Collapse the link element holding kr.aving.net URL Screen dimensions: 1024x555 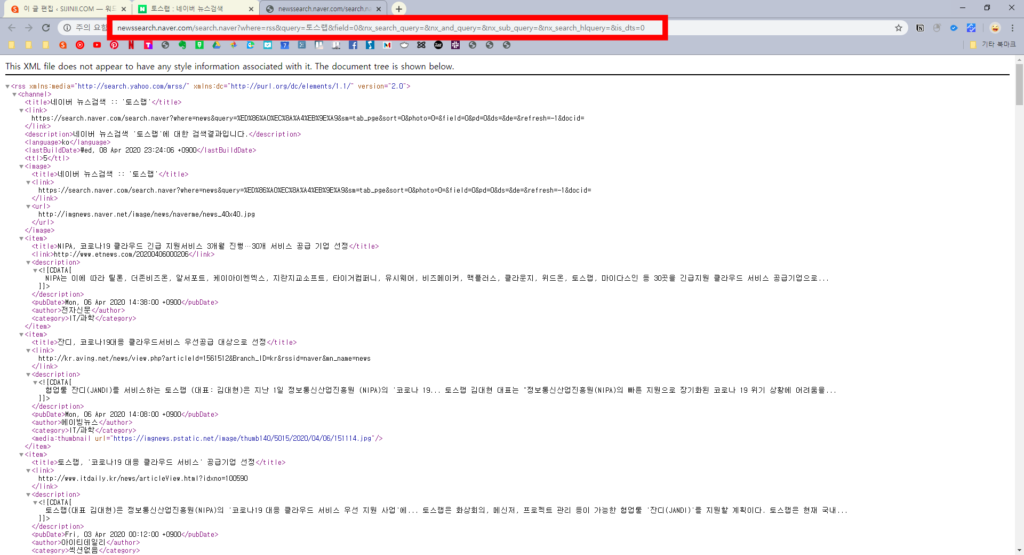pos(29,351)
